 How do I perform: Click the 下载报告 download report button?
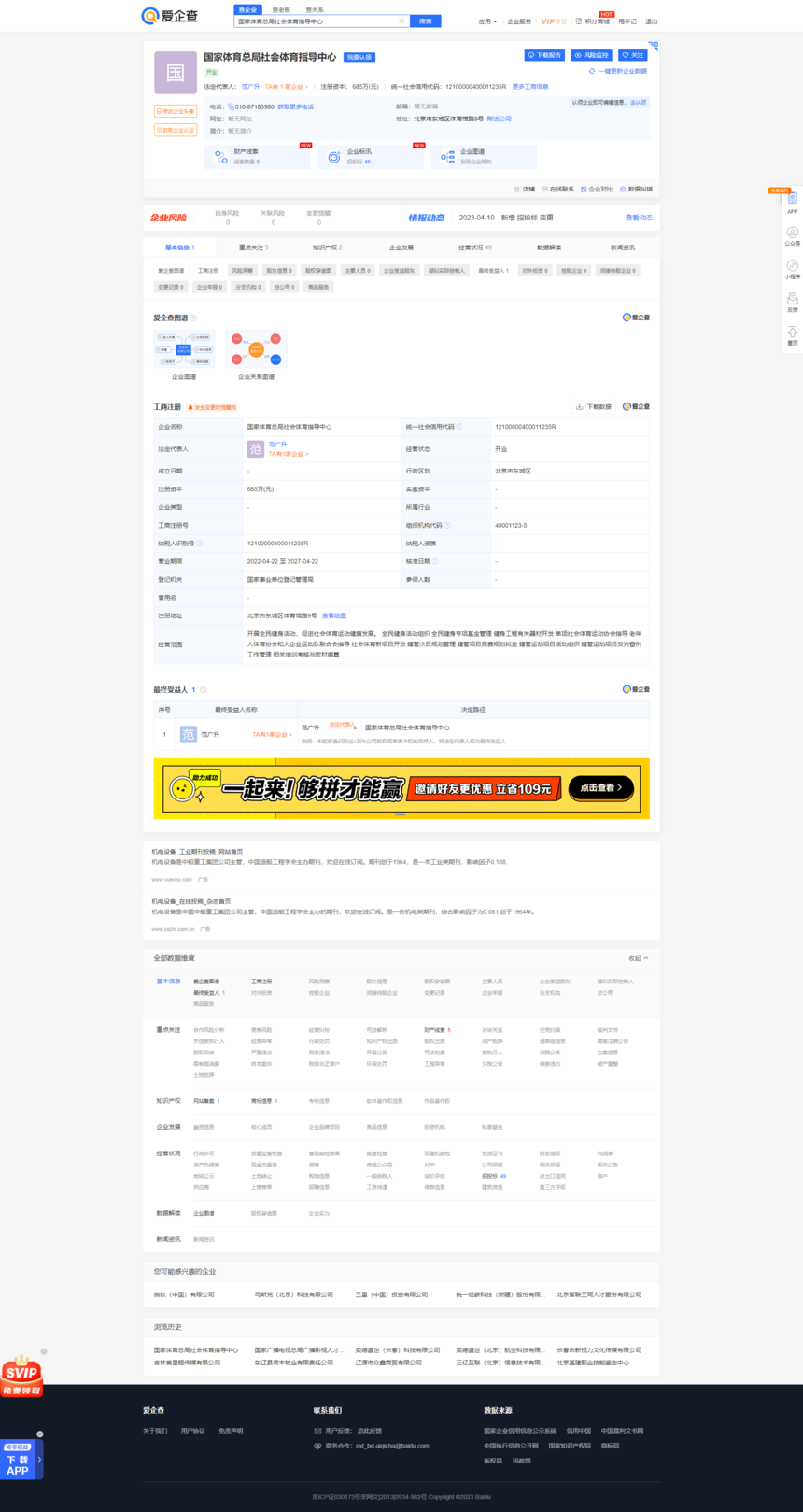(x=544, y=55)
